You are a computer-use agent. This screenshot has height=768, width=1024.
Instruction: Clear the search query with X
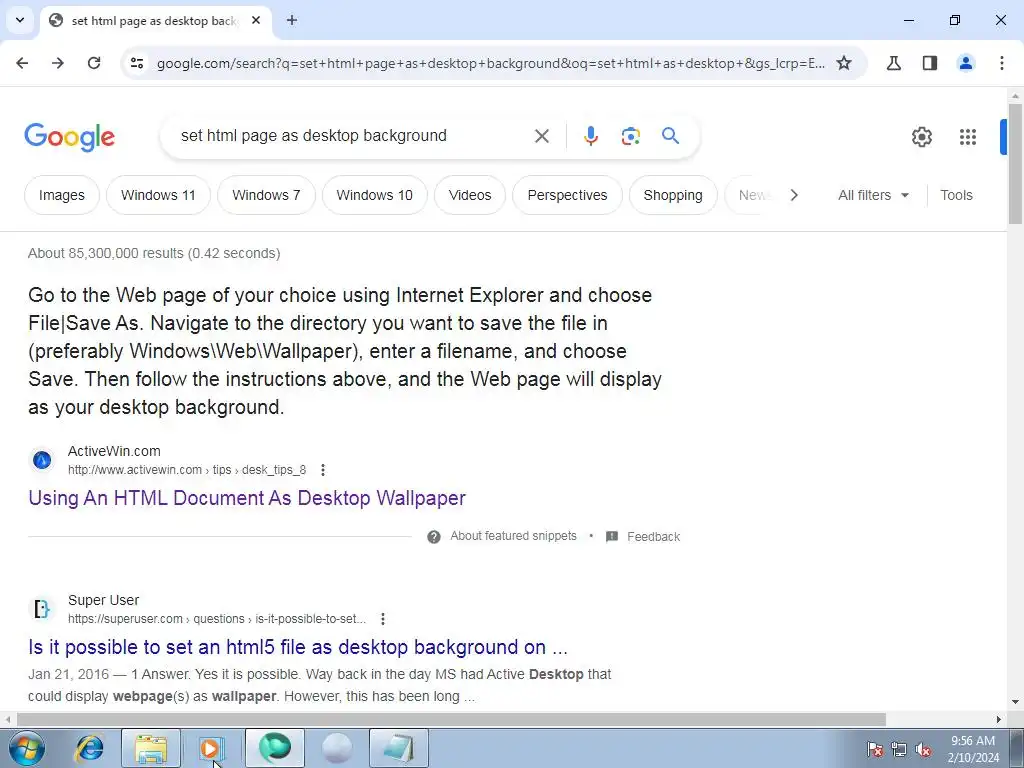click(541, 136)
